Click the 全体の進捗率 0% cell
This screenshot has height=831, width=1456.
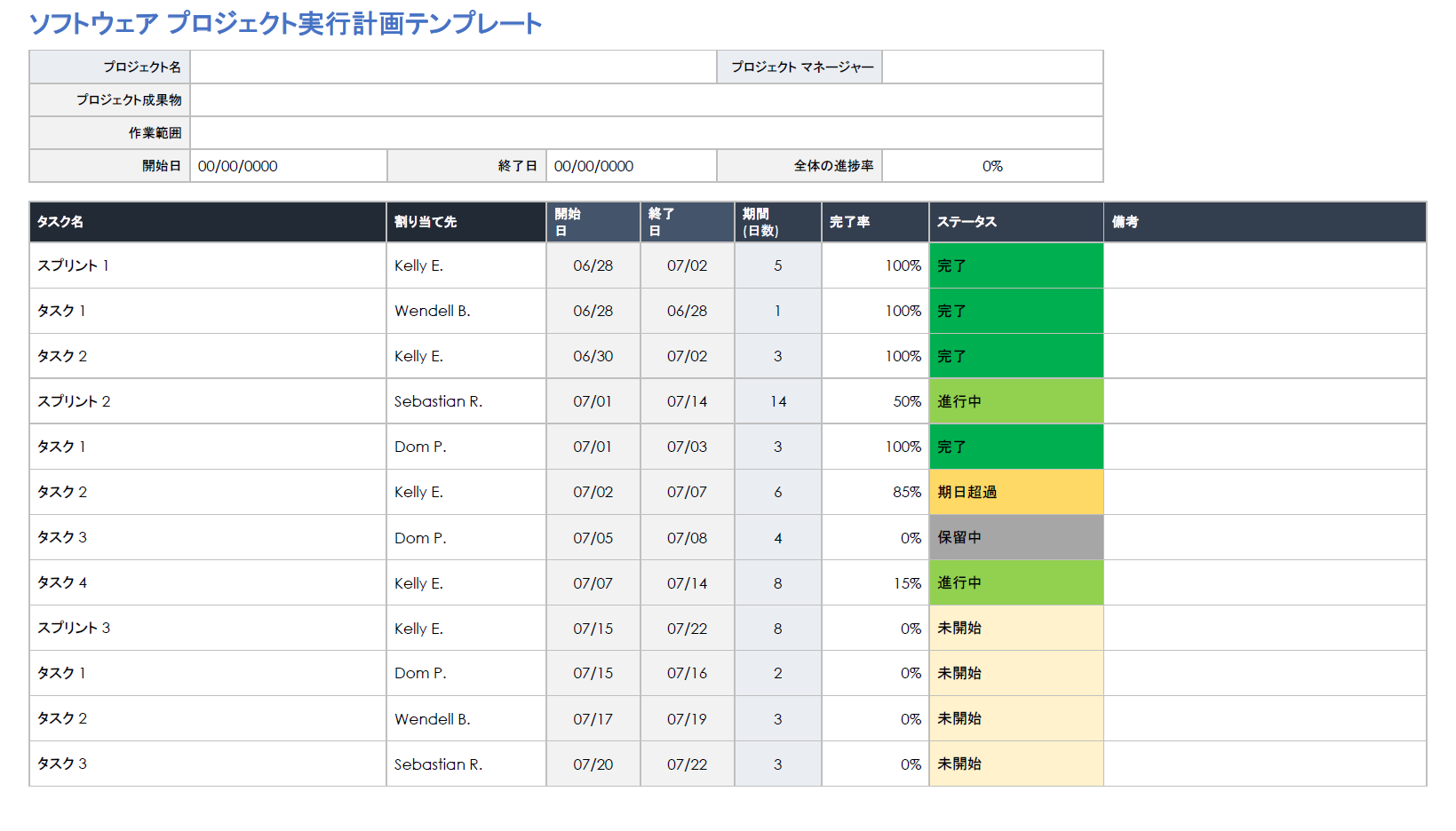click(x=992, y=166)
